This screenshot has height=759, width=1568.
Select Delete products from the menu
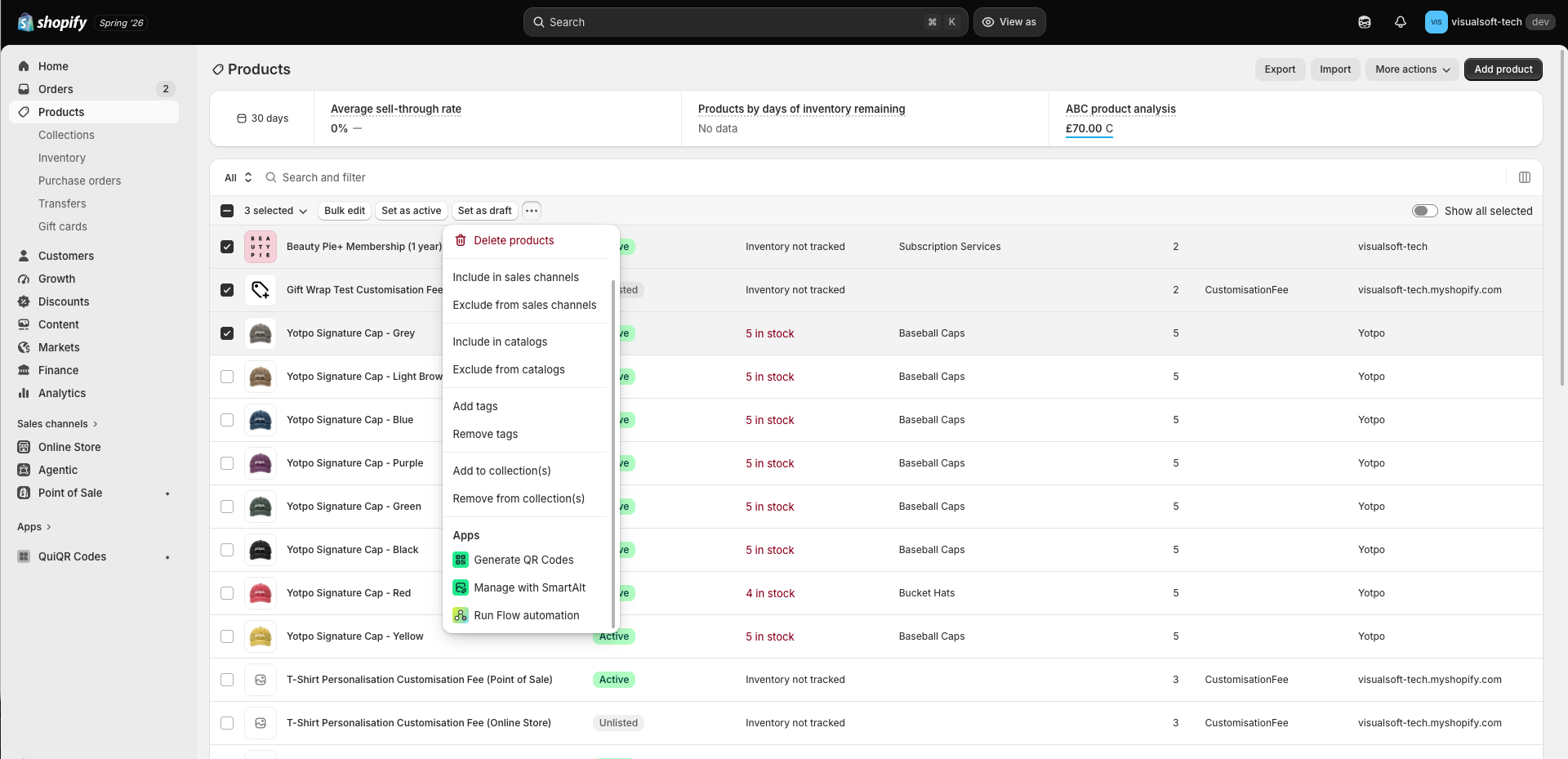coord(527,240)
